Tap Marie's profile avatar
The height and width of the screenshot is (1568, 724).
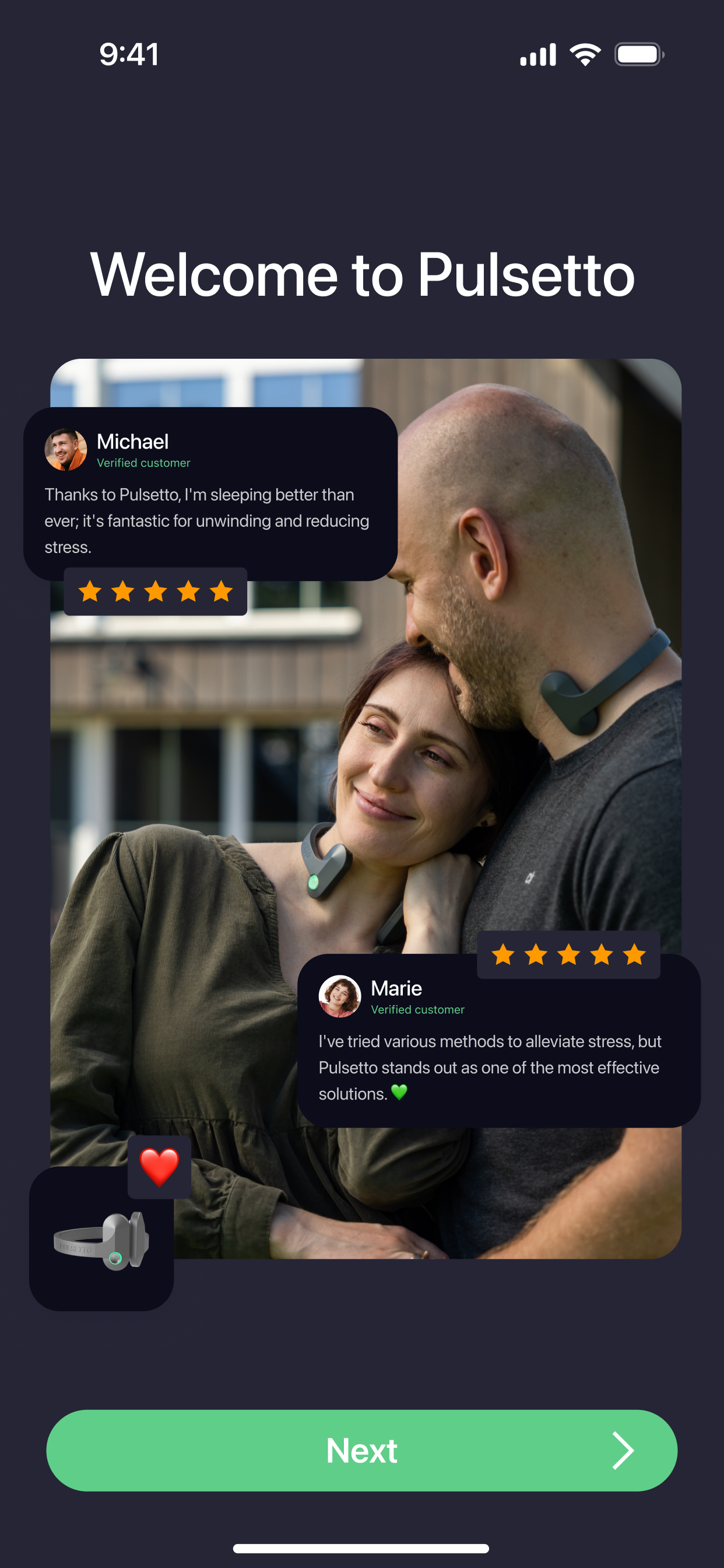pyautogui.click(x=339, y=996)
